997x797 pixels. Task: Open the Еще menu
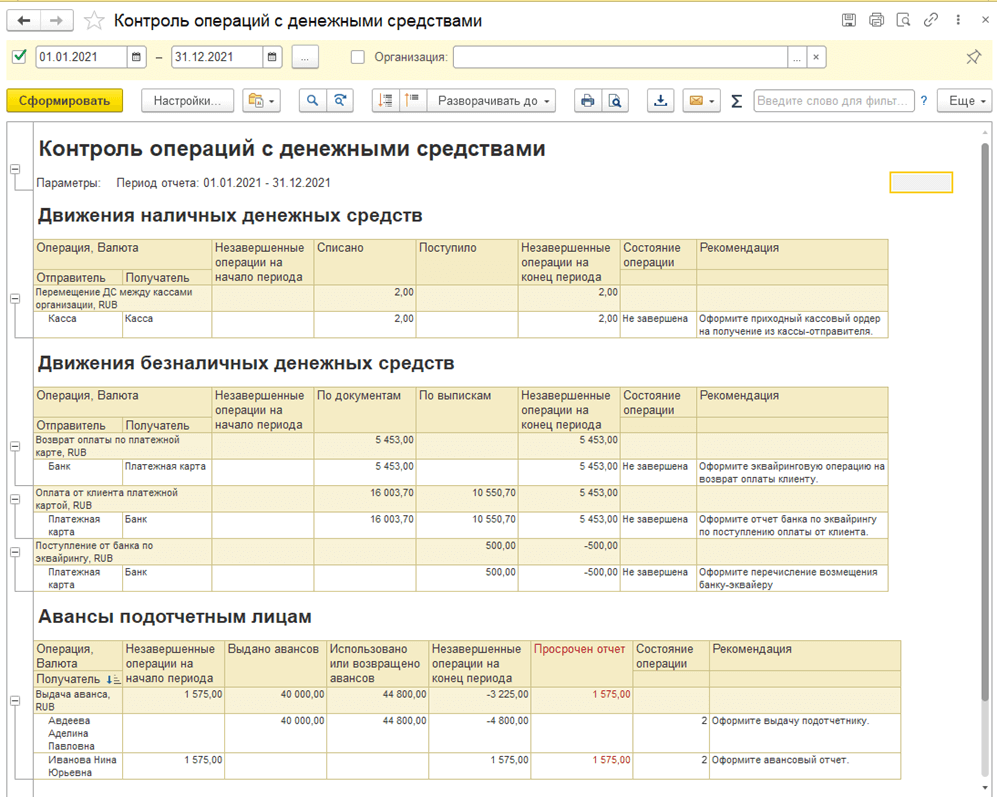pos(964,101)
